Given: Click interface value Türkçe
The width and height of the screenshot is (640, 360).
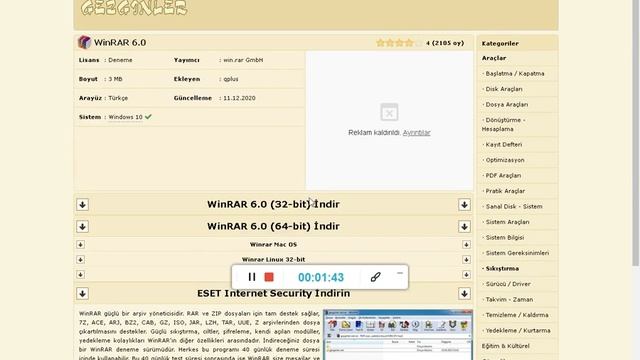Looking at the screenshot, I should (x=118, y=98).
